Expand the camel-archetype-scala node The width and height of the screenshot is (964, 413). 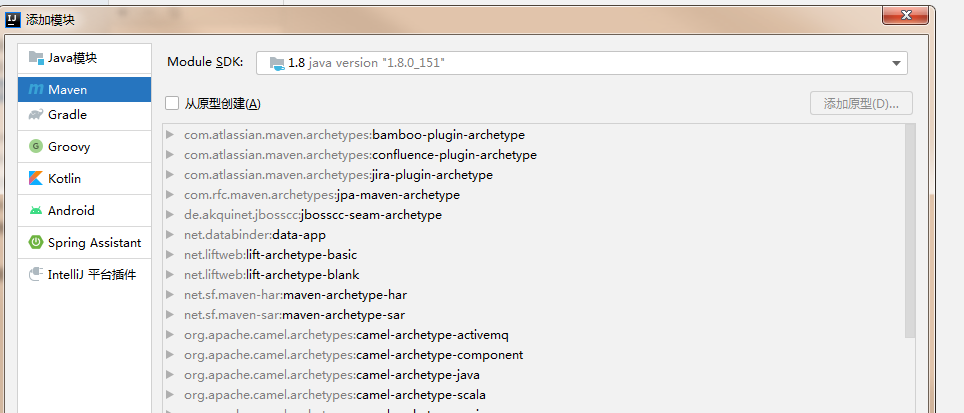point(170,395)
